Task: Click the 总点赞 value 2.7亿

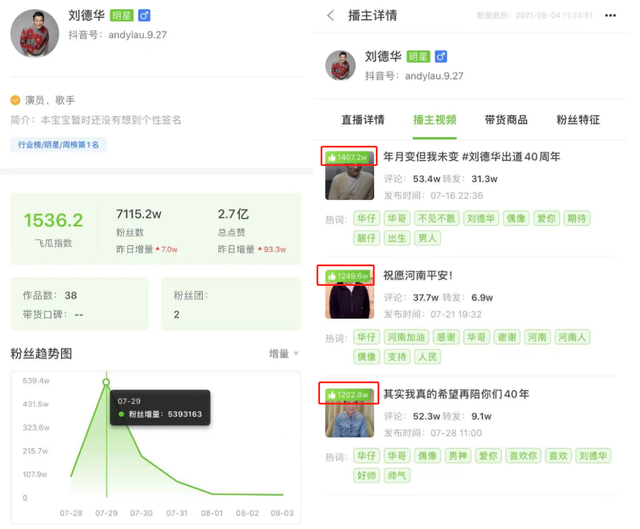Action: tap(233, 214)
